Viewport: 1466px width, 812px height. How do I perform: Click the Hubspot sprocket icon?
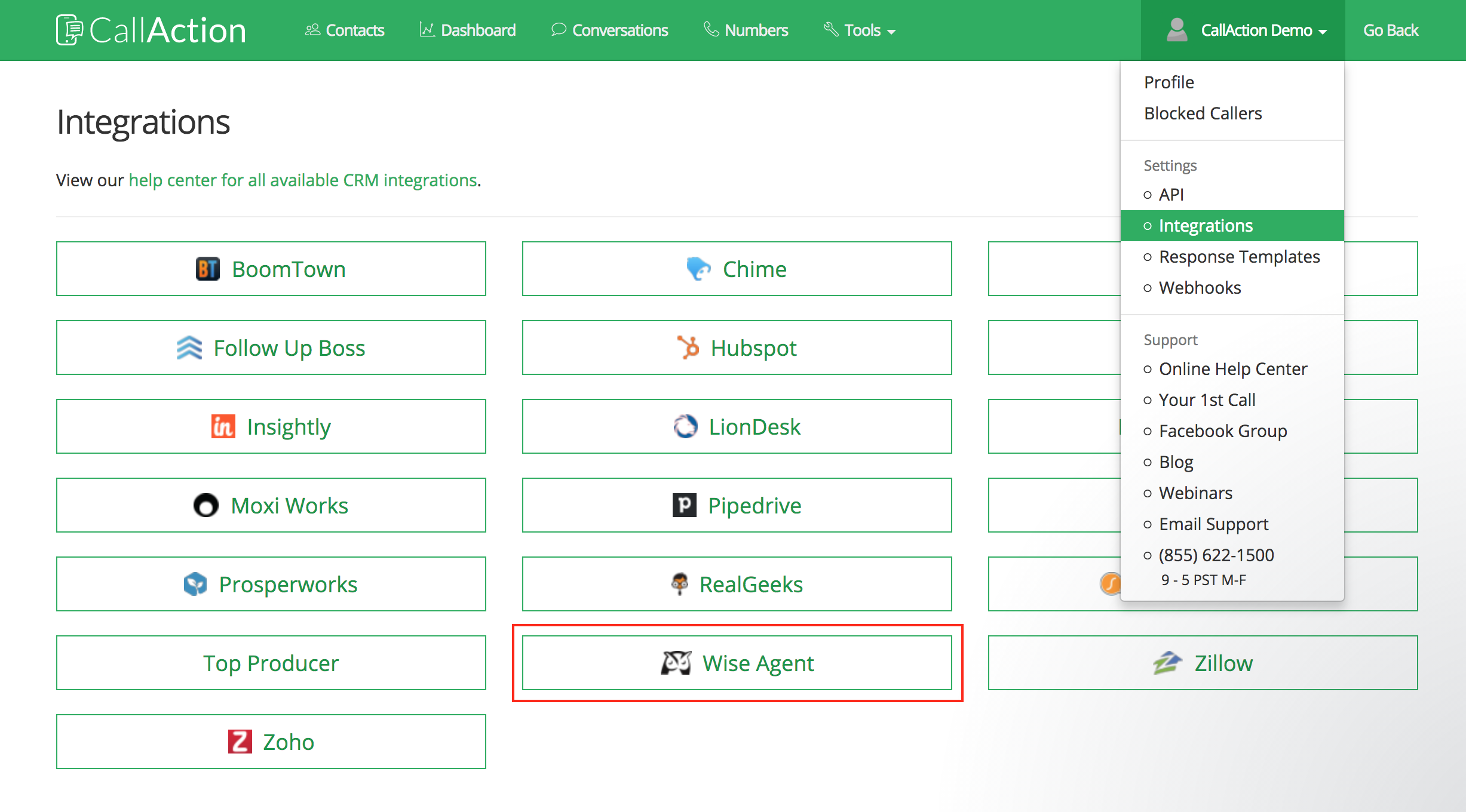[688, 347]
